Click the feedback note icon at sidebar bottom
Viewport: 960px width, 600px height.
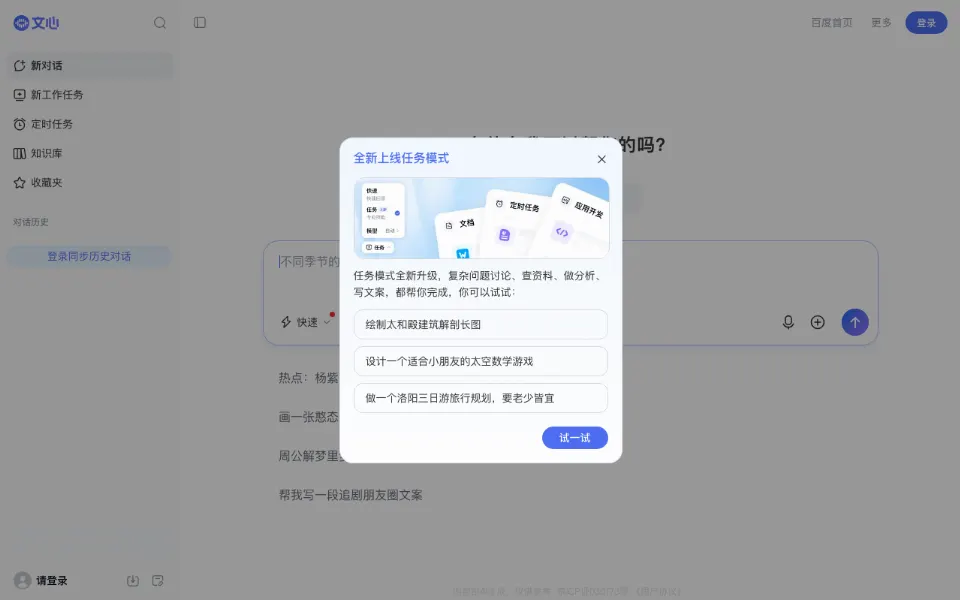[x=157, y=580]
